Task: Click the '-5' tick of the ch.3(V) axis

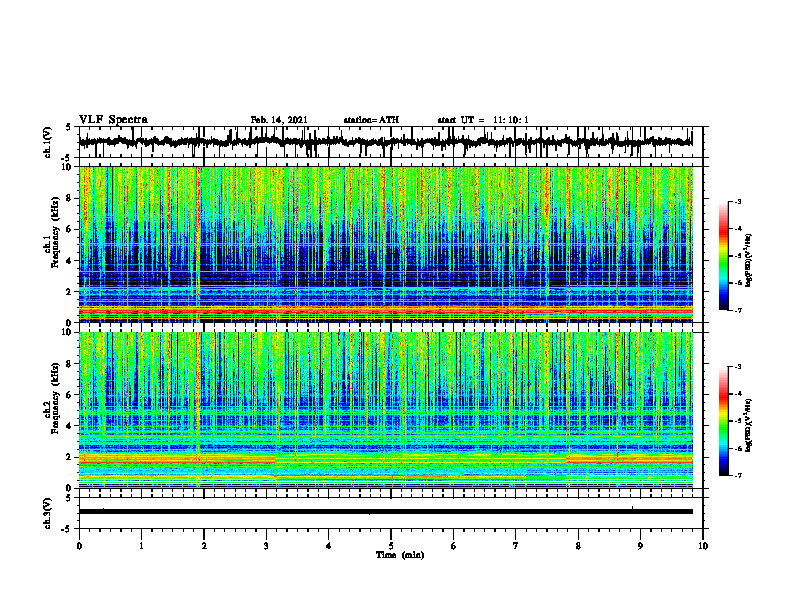Action: 67,529
